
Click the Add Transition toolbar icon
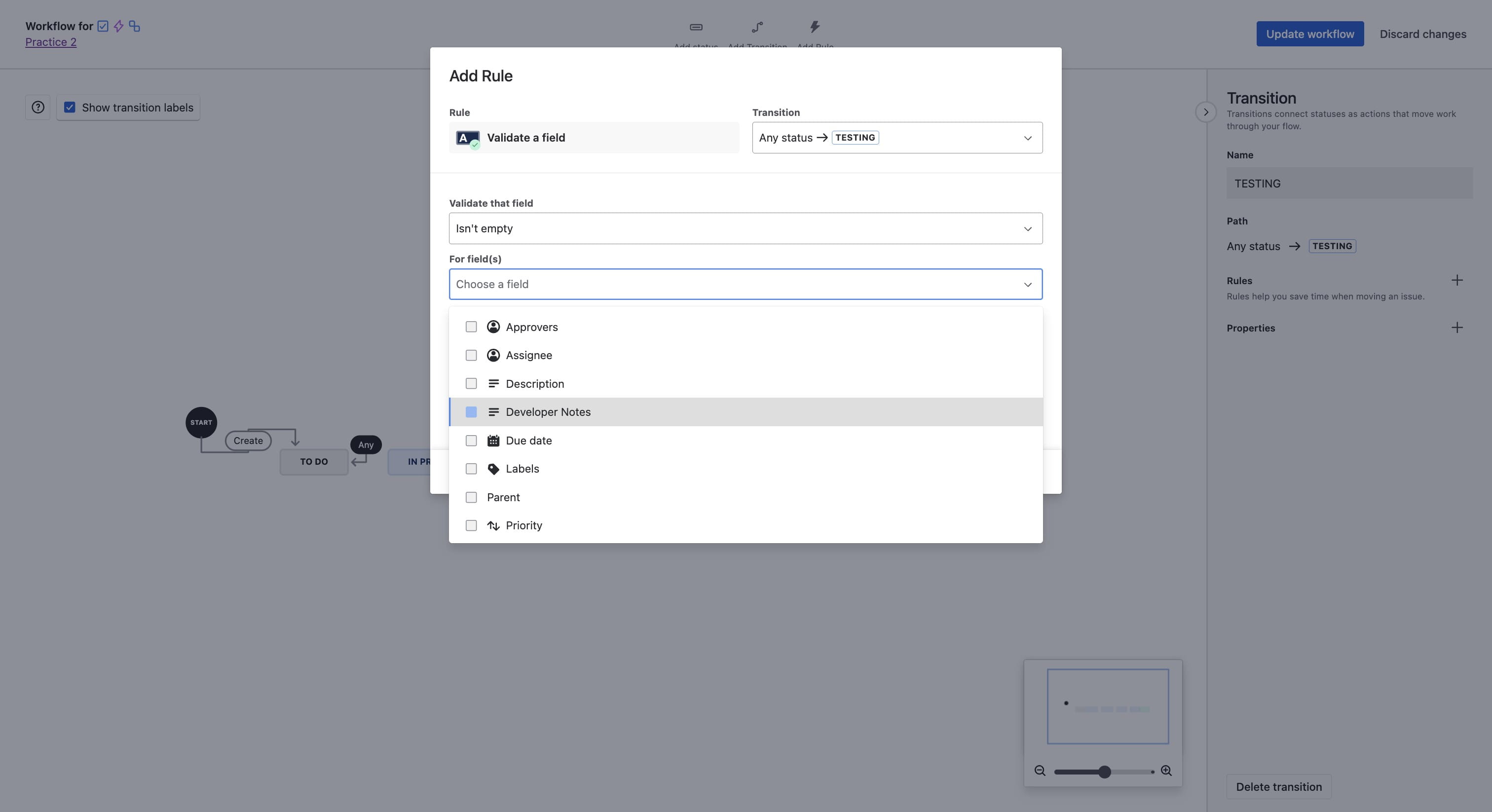tap(757, 27)
